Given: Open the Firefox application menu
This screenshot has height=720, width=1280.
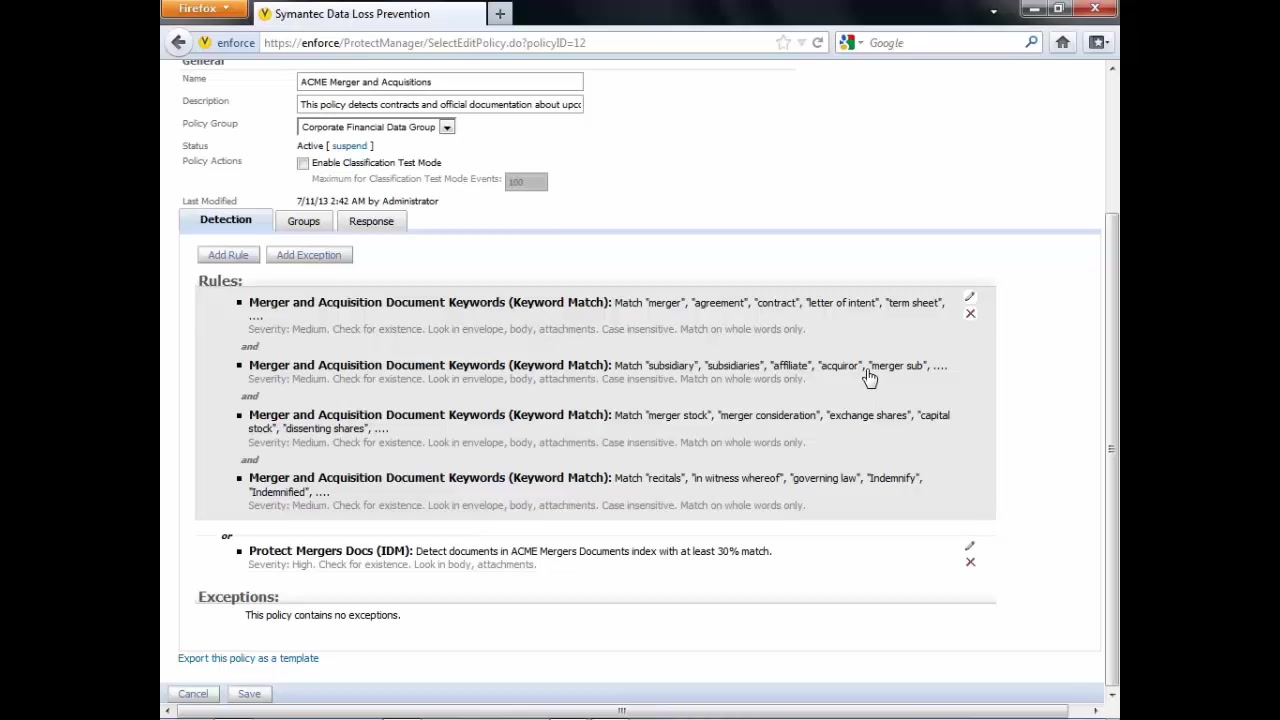Looking at the screenshot, I should click(204, 9).
